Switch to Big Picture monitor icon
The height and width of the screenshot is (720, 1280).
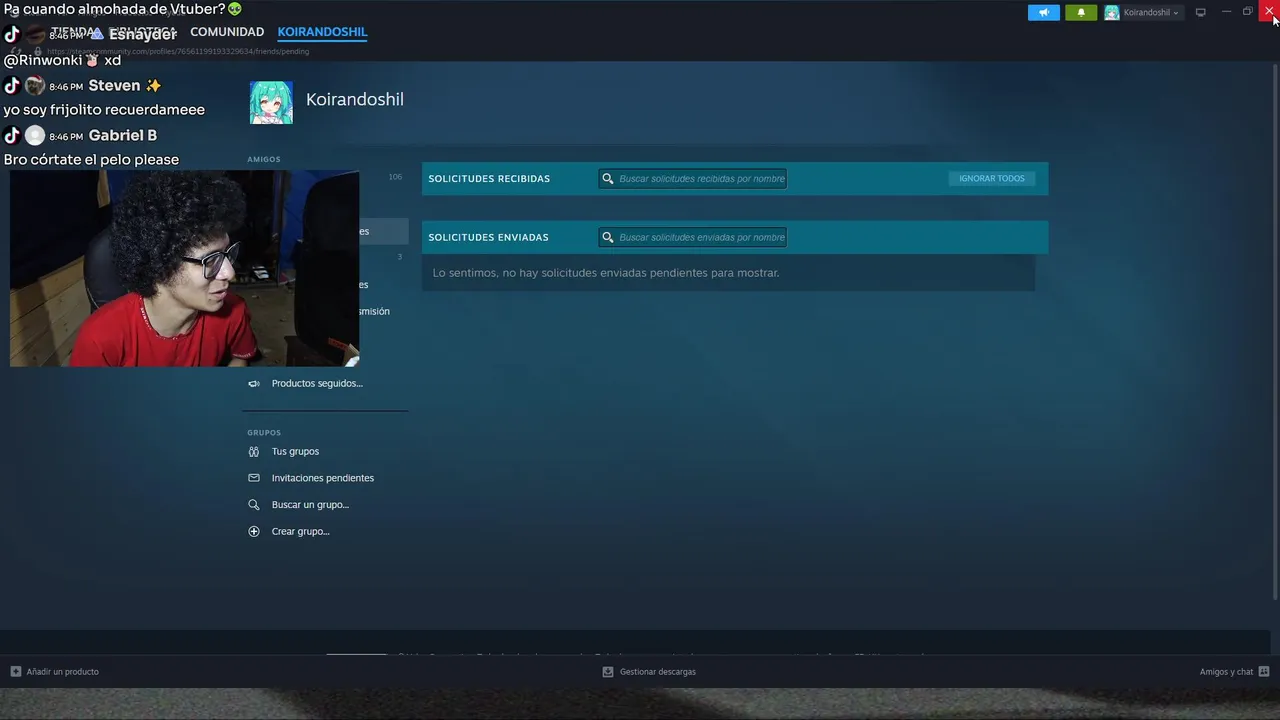[x=1201, y=12]
